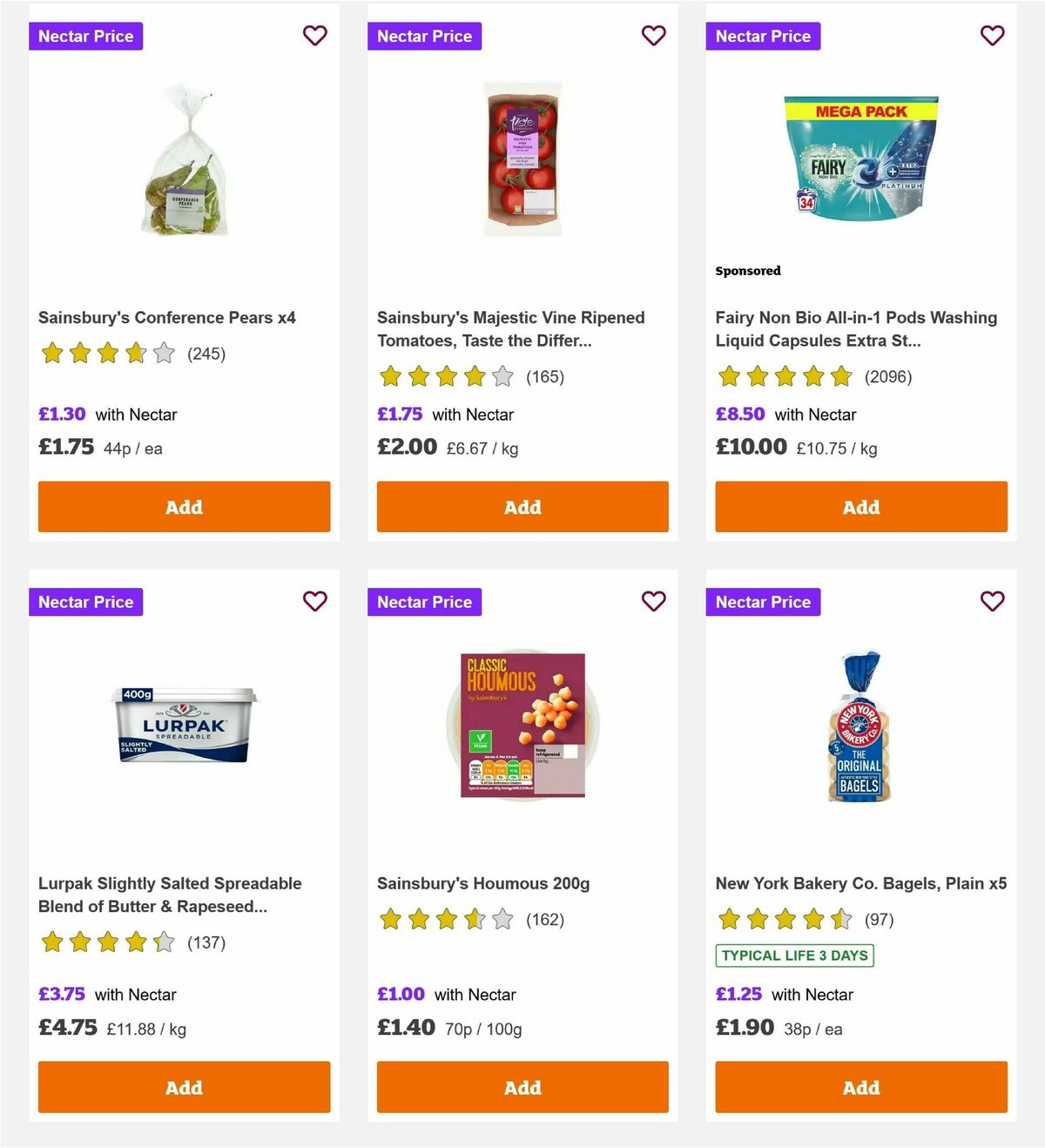Screen dimensions: 1045x1148
Task: Toggle the heart on Lurpak Slightly Salted Spreadable
Action: [x=314, y=601]
